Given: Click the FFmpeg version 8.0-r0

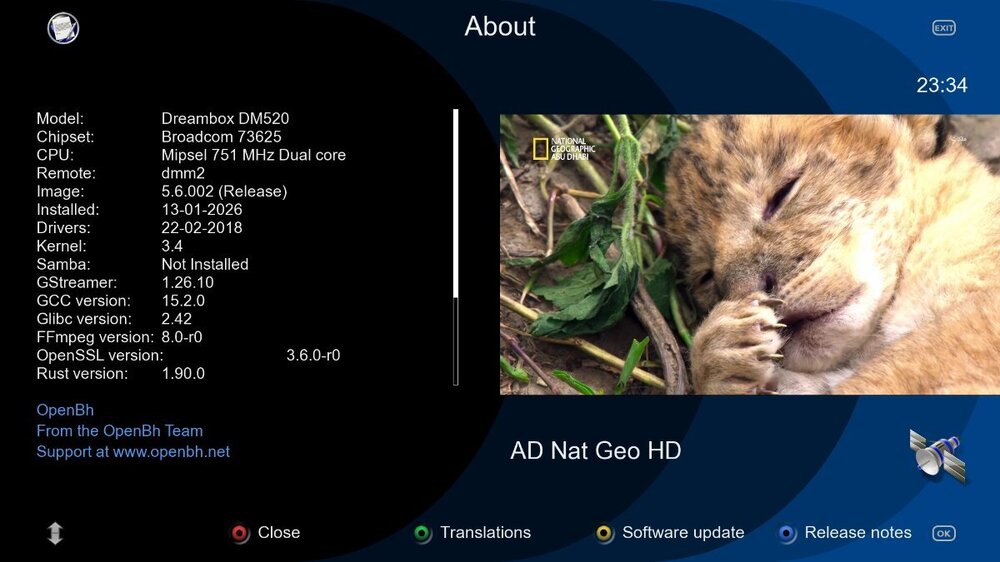Looking at the screenshot, I should 182,337.
